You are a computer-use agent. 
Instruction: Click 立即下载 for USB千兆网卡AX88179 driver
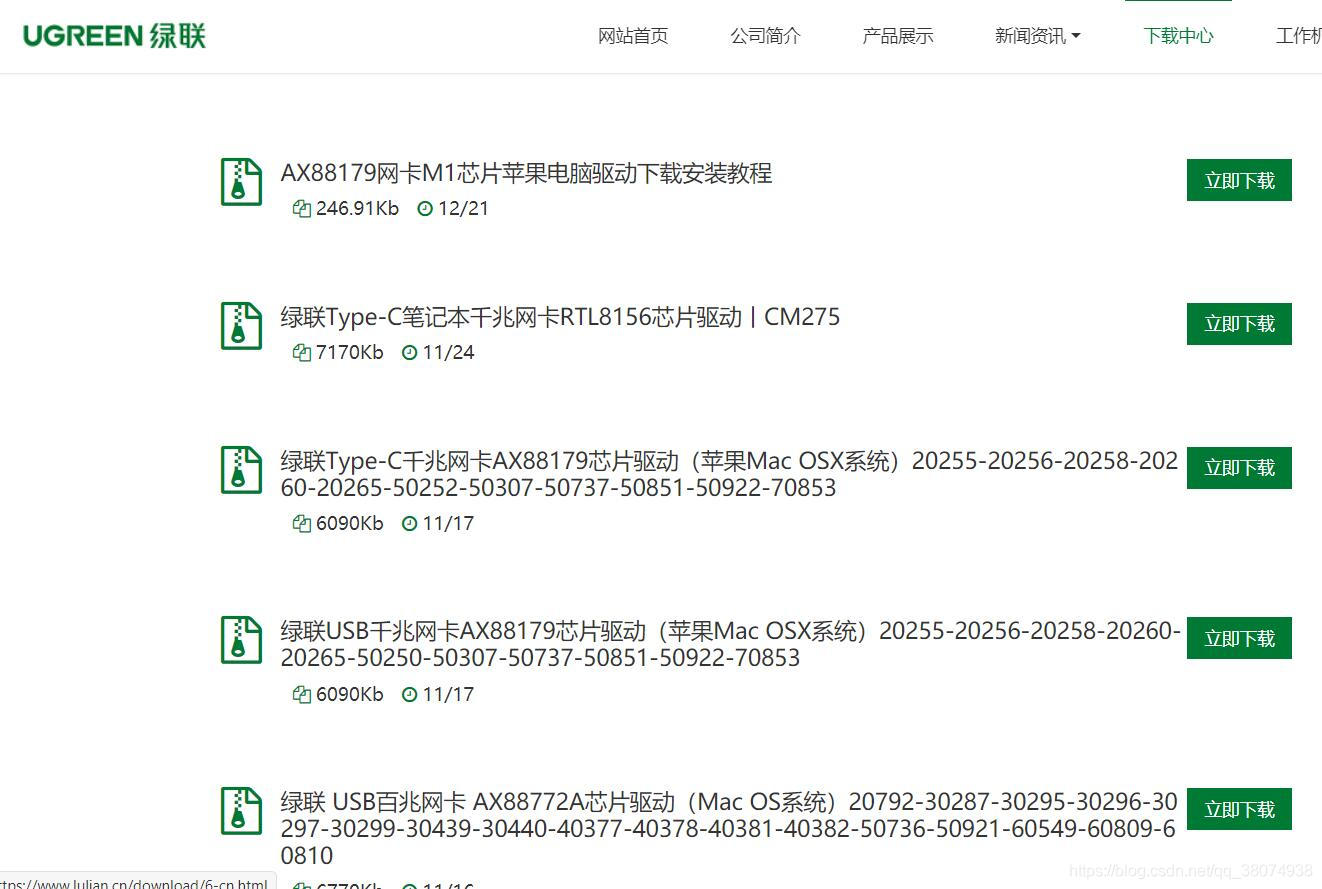click(x=1239, y=638)
